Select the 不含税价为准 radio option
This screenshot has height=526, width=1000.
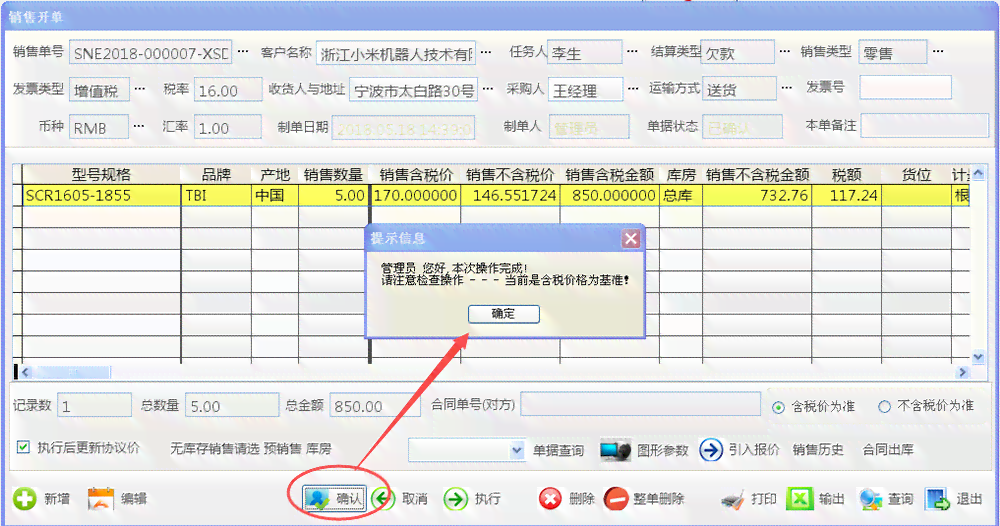884,406
